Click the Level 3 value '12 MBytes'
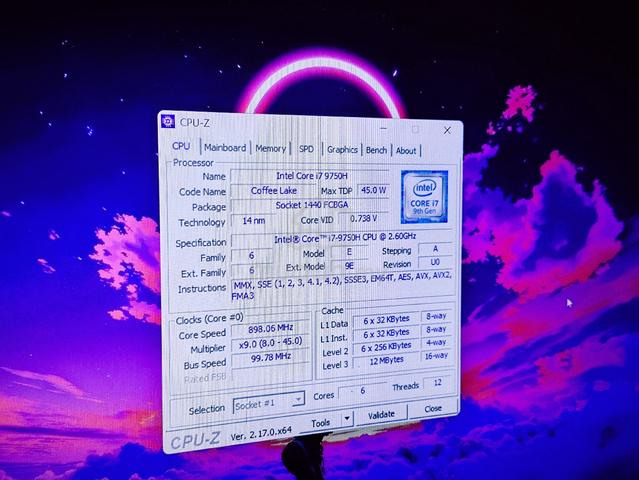 pyautogui.click(x=386, y=361)
